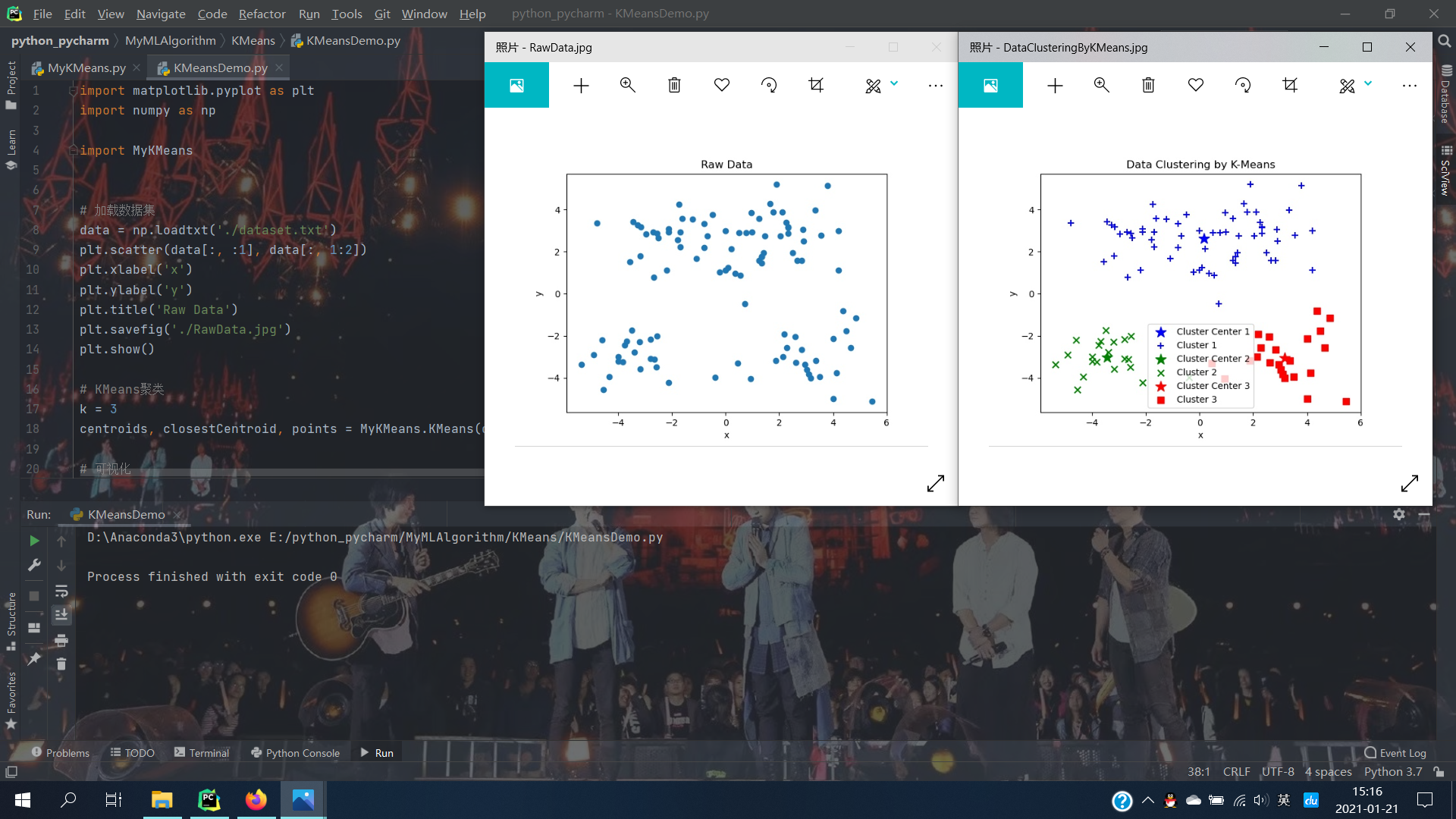The image size is (1456, 819).
Task: Click print icon in Run console
Action: pos(61,641)
